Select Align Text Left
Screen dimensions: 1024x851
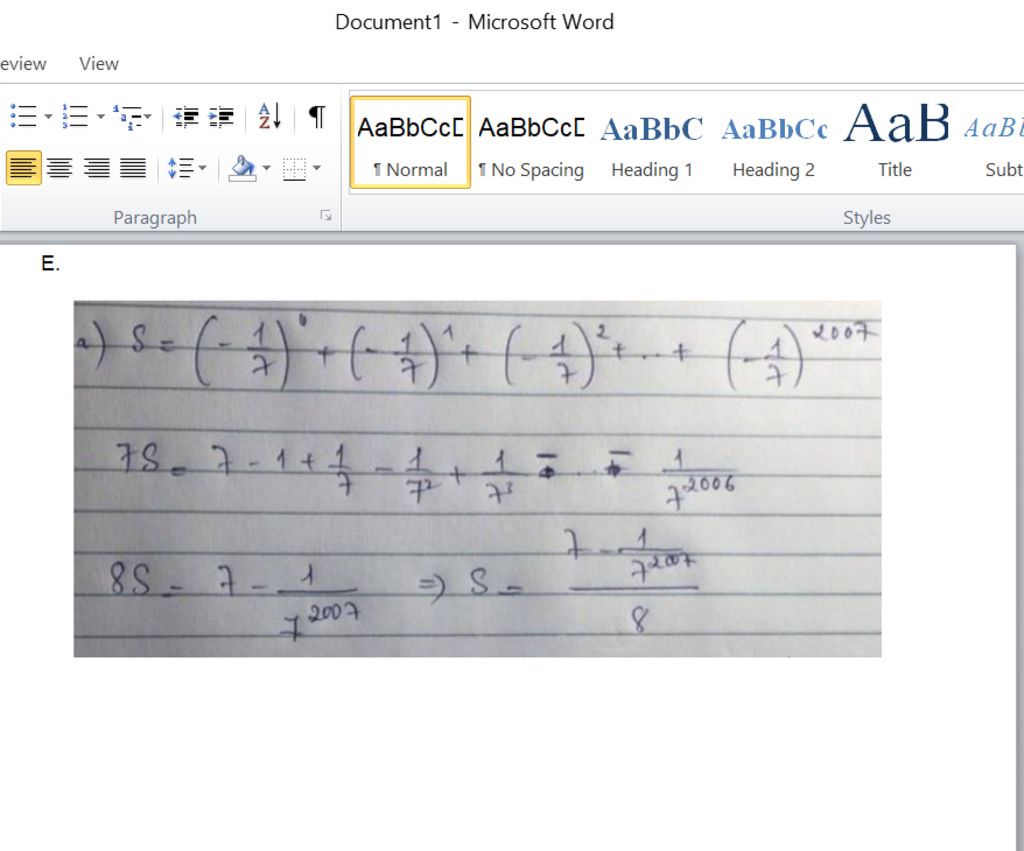(x=23, y=169)
